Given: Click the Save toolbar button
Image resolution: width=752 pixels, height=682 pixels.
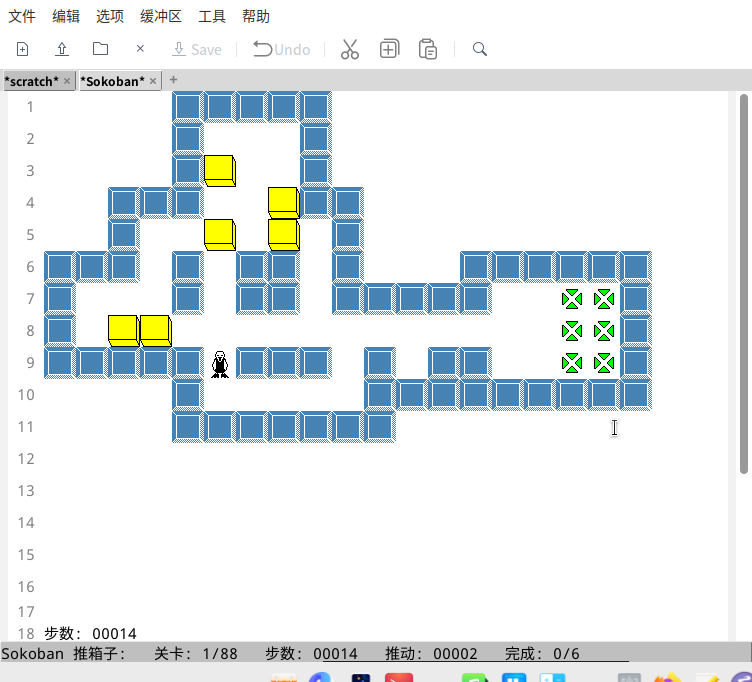Looking at the screenshot, I should pyautogui.click(x=197, y=49).
